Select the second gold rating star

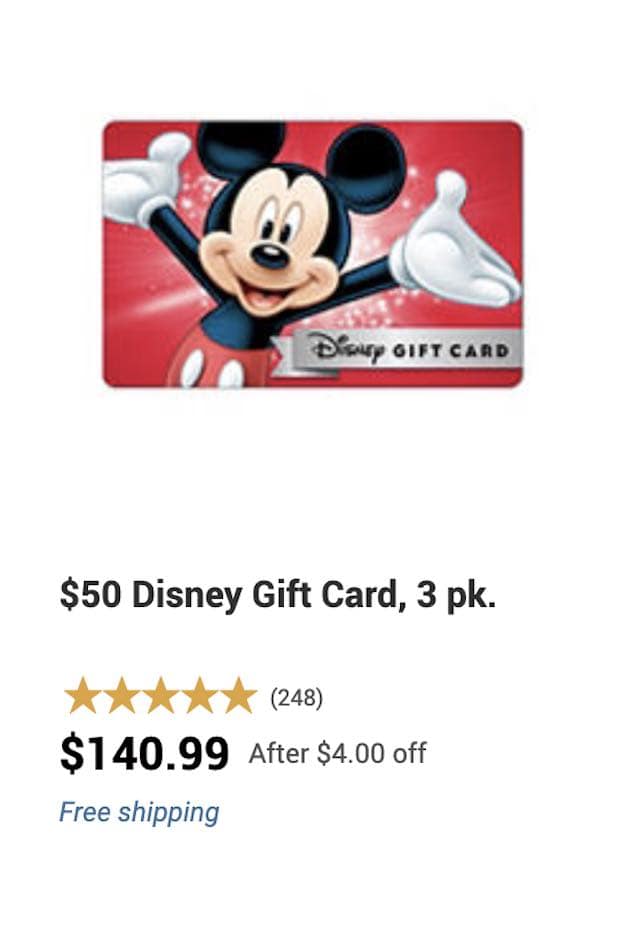(122, 696)
